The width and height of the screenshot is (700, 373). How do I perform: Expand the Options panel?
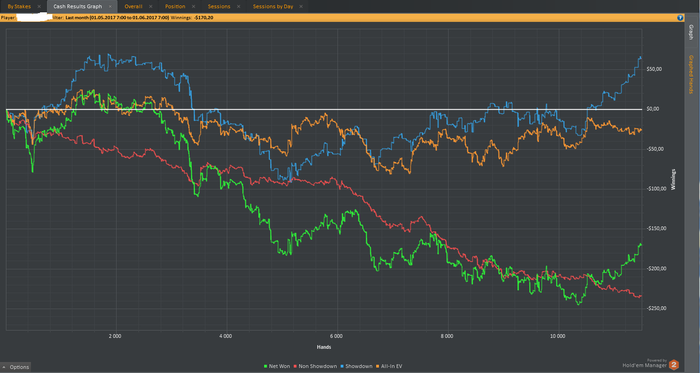tap(16, 367)
